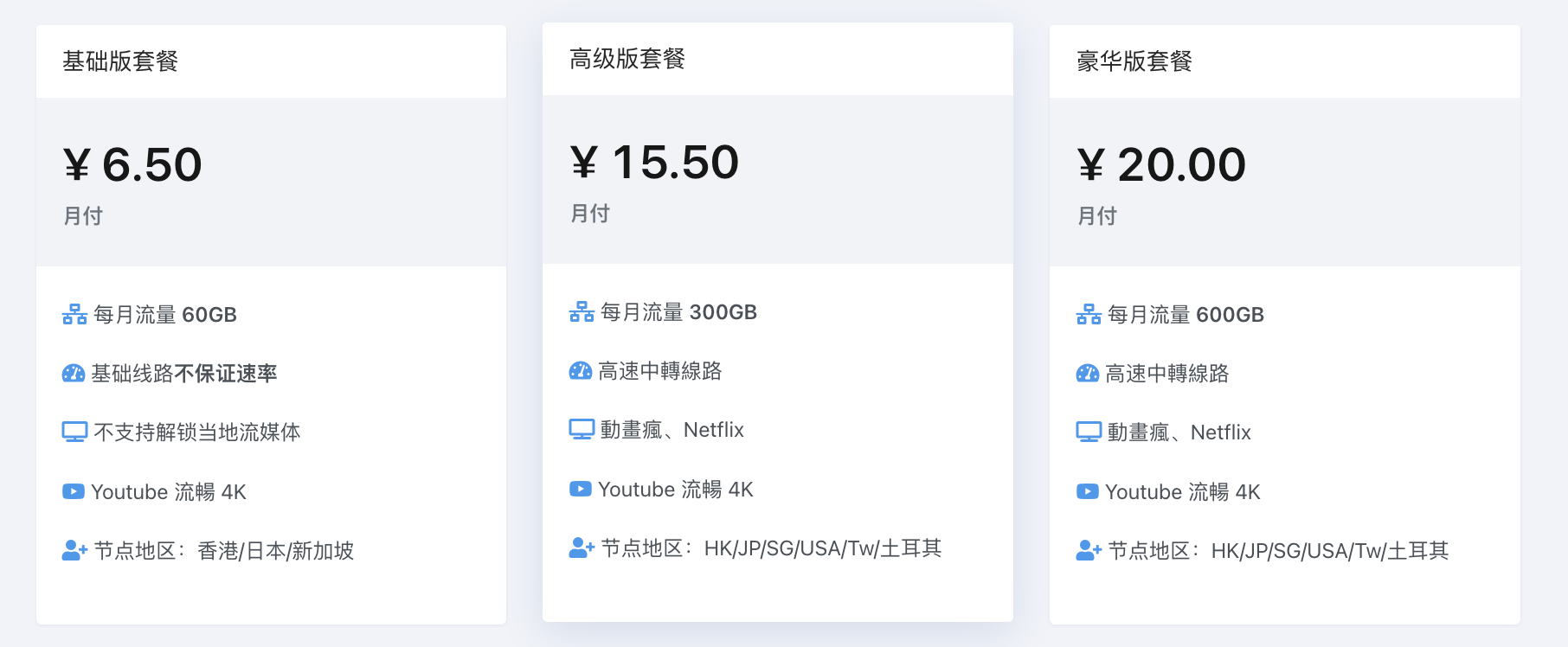Screen dimensions: 1568x647
Task: Click 月付 under the ¥ 15.50 price
Action: point(590,214)
